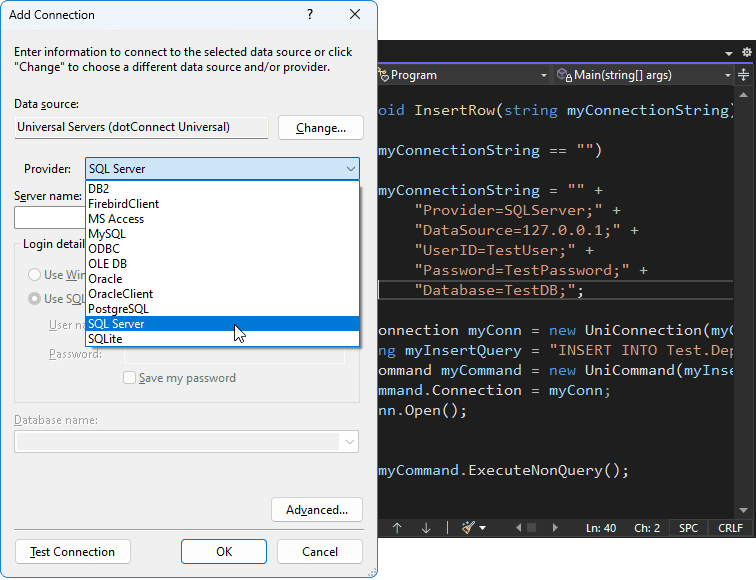This screenshot has height=580, width=756.
Task: Enable Save my password checkbox
Action: click(x=129, y=378)
